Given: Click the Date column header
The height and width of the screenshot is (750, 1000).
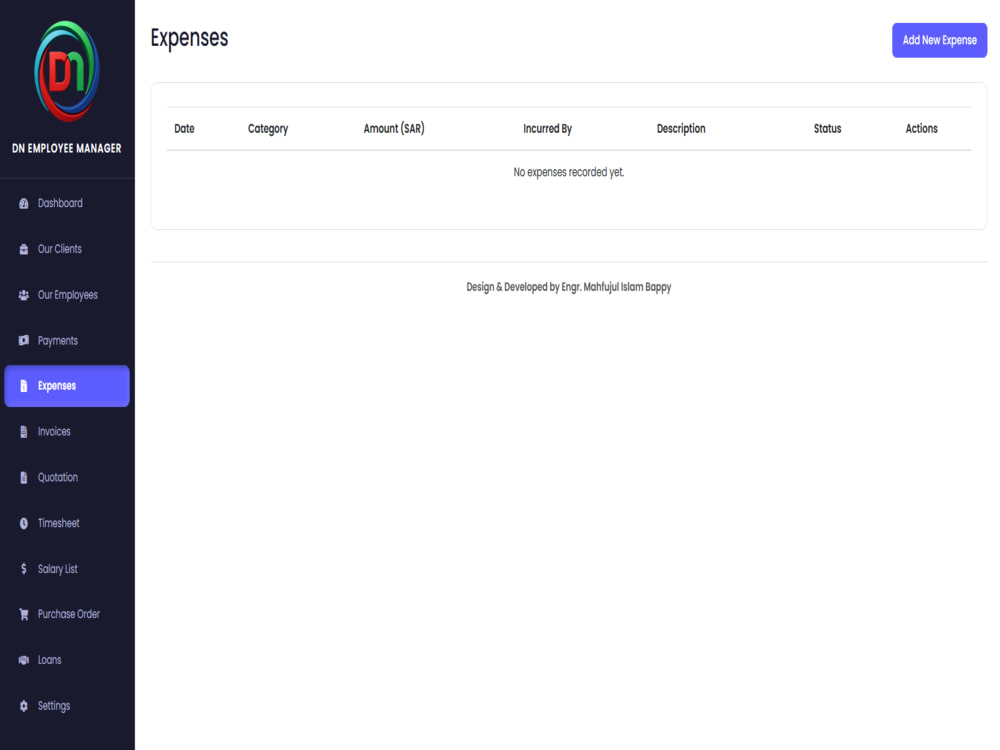Looking at the screenshot, I should click(184, 129).
